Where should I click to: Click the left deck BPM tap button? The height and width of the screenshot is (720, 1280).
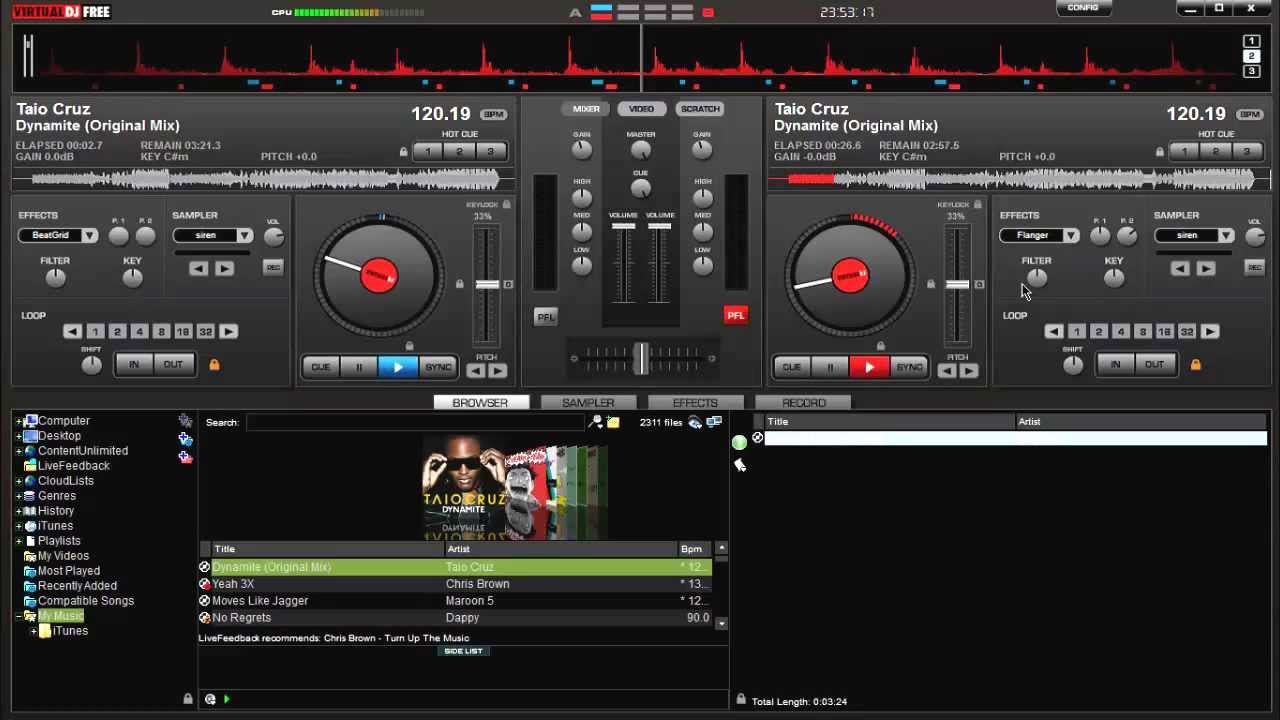coord(492,115)
